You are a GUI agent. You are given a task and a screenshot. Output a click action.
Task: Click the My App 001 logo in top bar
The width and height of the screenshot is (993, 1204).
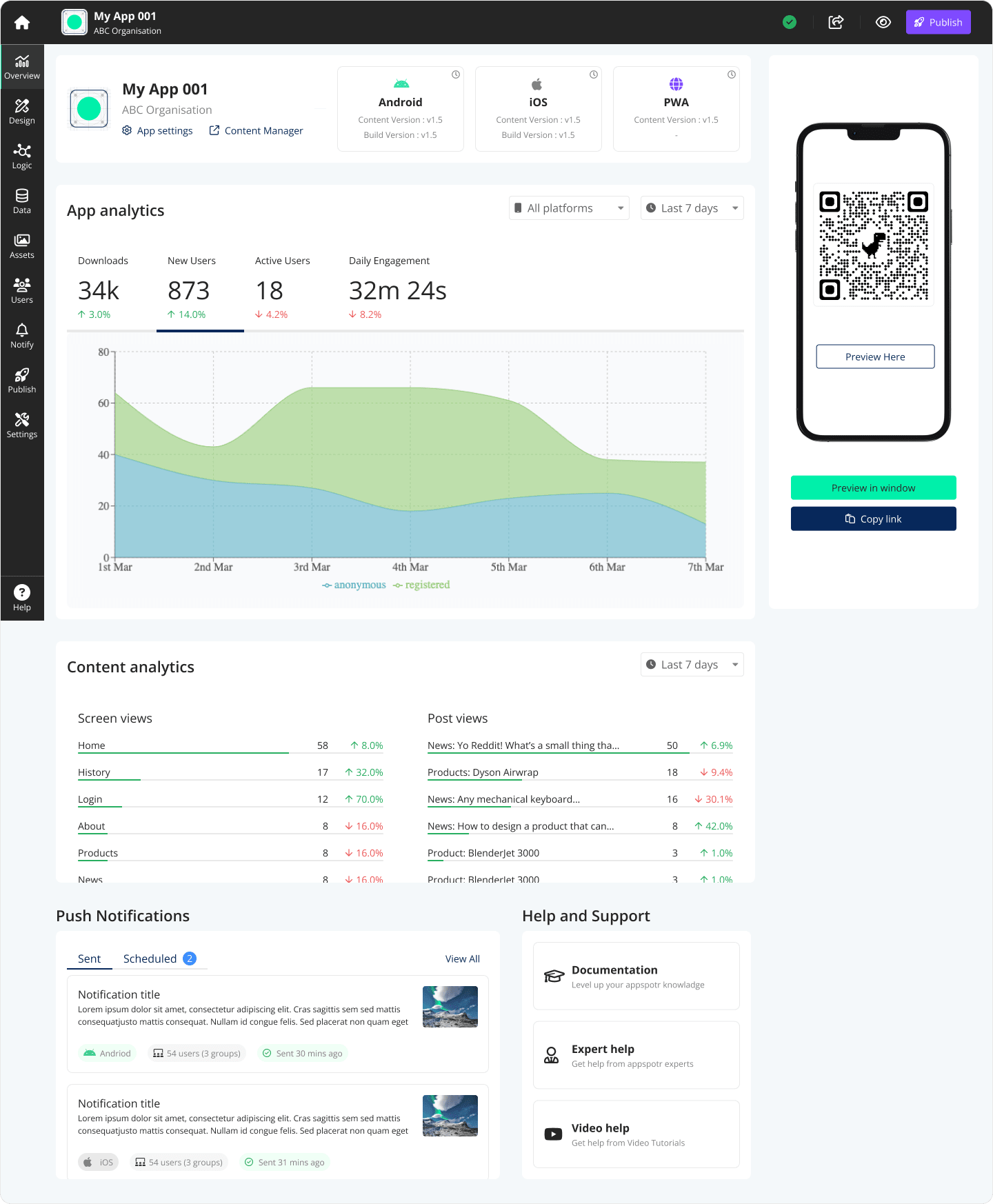(x=74, y=22)
